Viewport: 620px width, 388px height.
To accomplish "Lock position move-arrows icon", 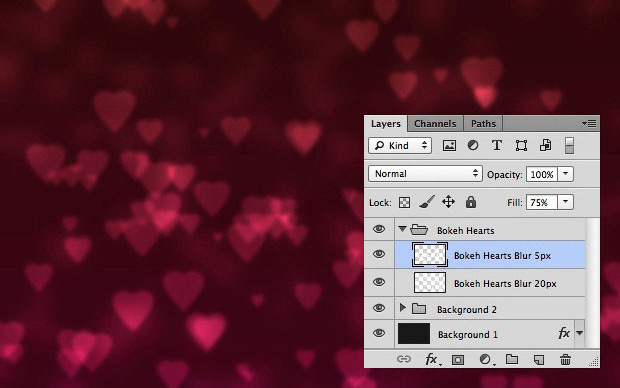I will (x=448, y=202).
